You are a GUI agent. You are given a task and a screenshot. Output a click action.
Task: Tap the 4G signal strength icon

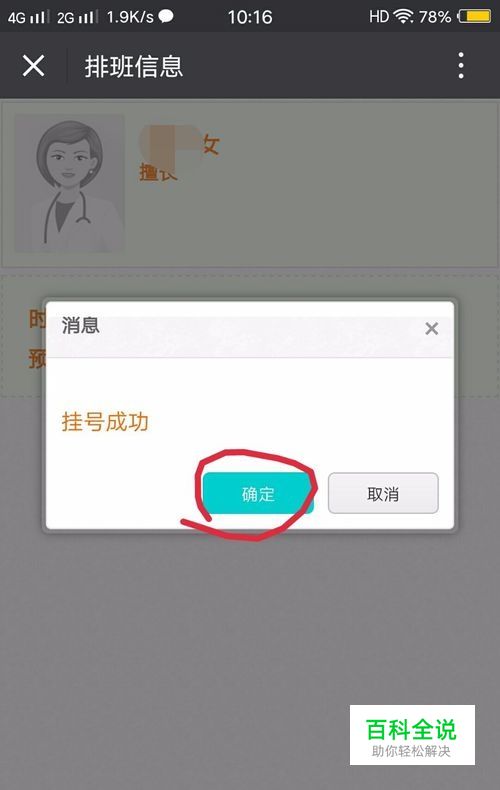[x=28, y=18]
